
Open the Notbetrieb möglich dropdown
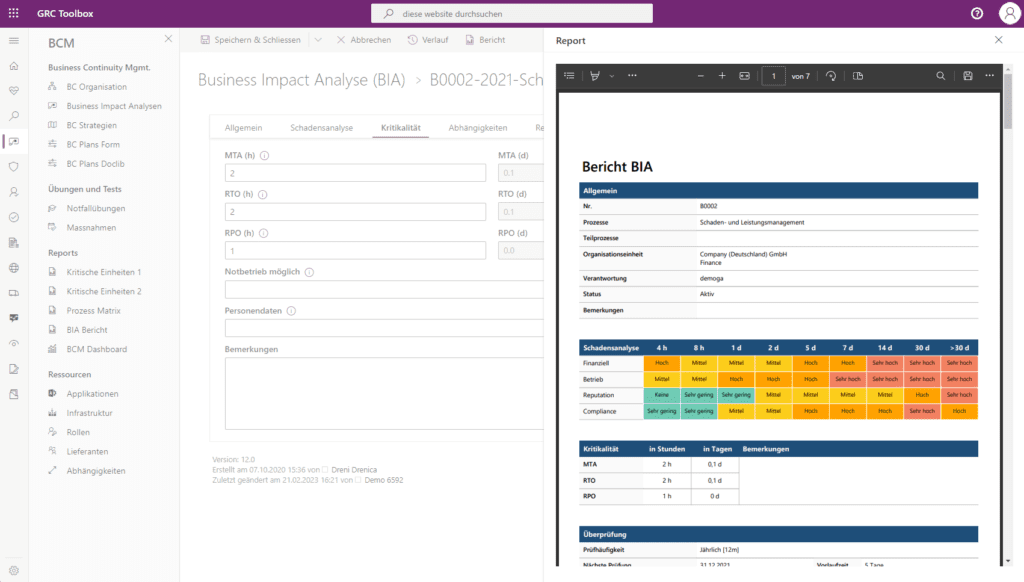tap(384, 289)
